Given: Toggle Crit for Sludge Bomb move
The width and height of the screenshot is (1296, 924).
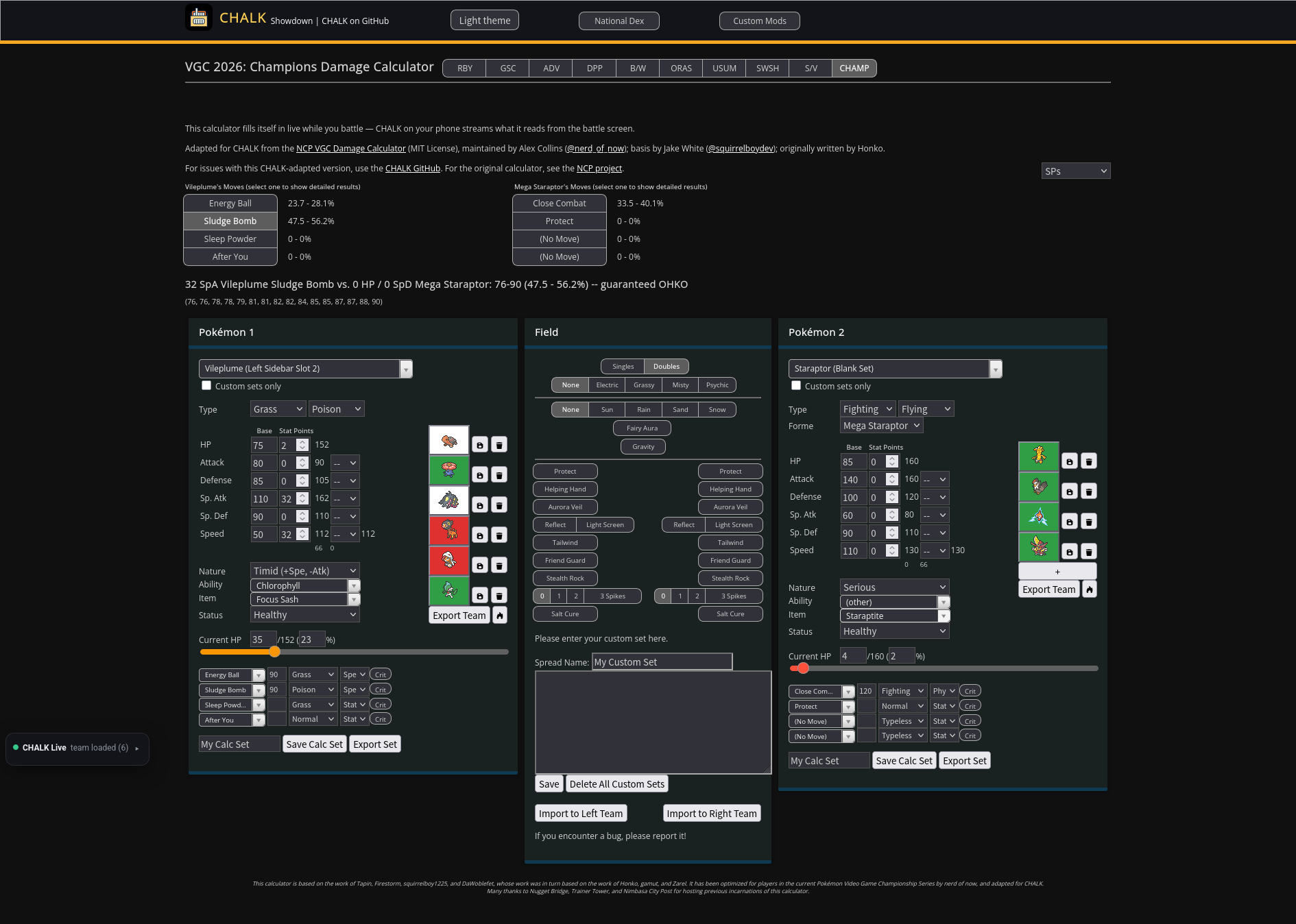Looking at the screenshot, I should 381,690.
